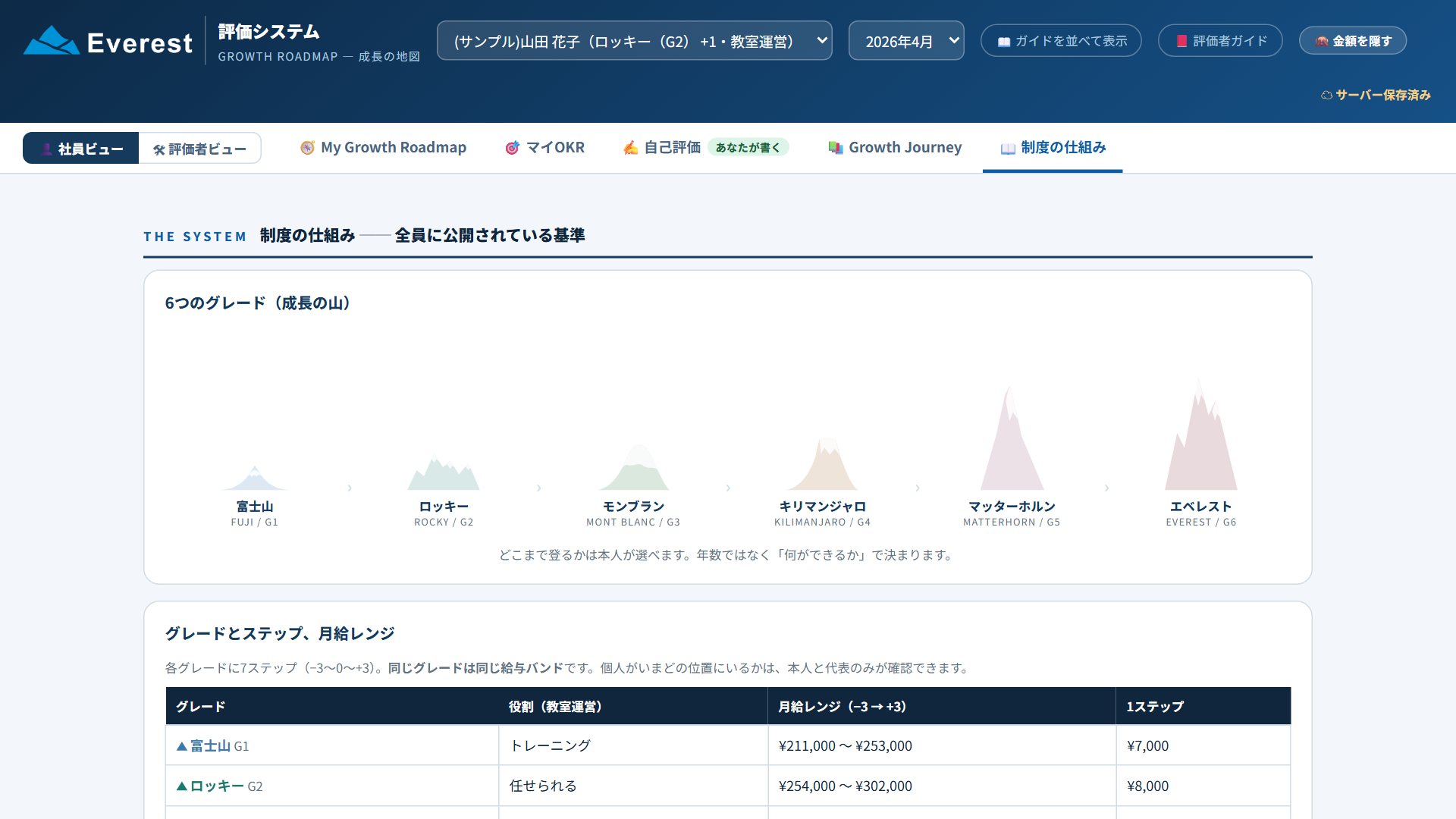Open the employee selector dropdown for 山田 花子
The width and height of the screenshot is (1456, 819).
tap(634, 41)
